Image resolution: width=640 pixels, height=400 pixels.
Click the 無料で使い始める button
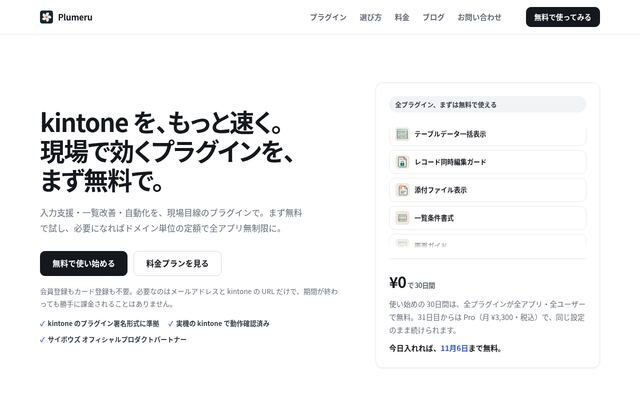pos(84,264)
